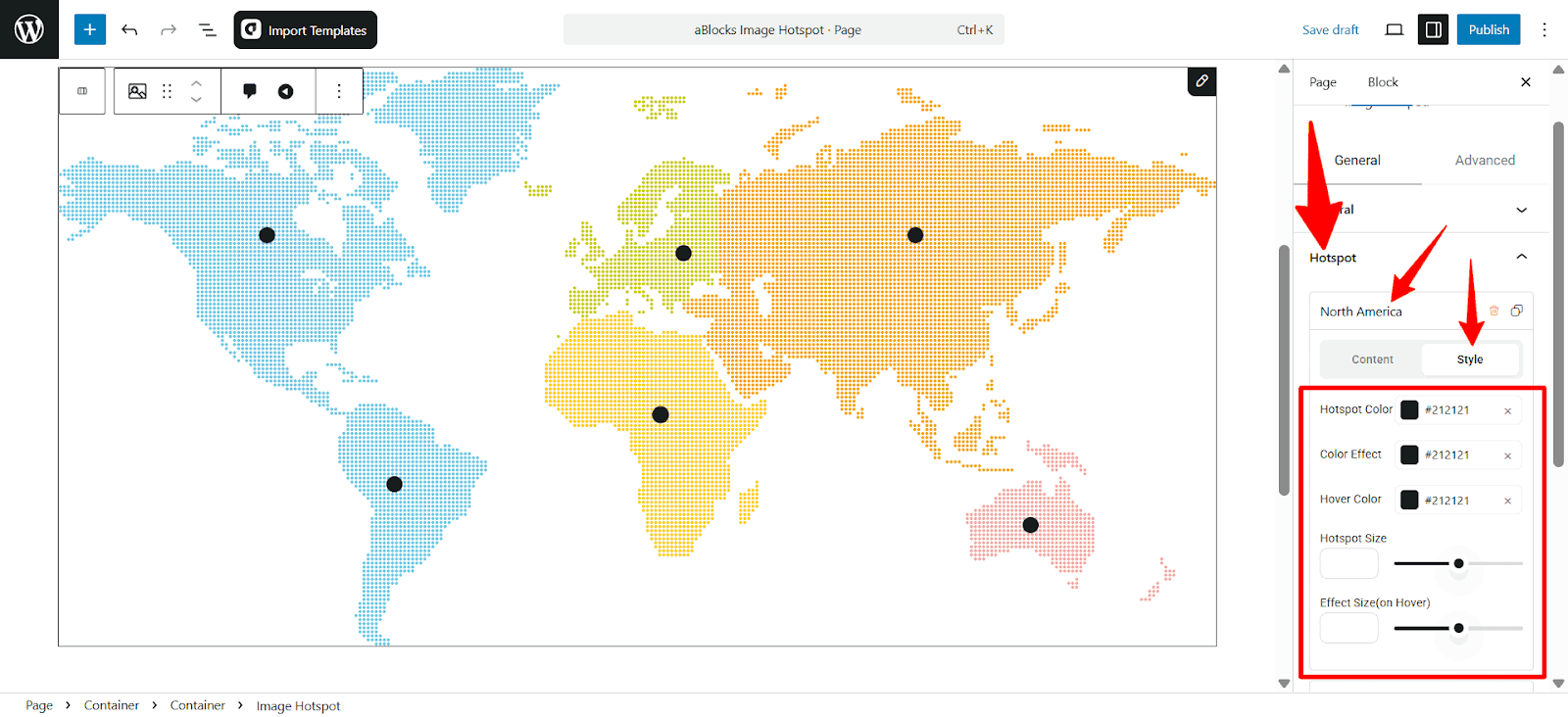The height and width of the screenshot is (717, 1568).
Task: Redo the last undone change
Action: 169,29
